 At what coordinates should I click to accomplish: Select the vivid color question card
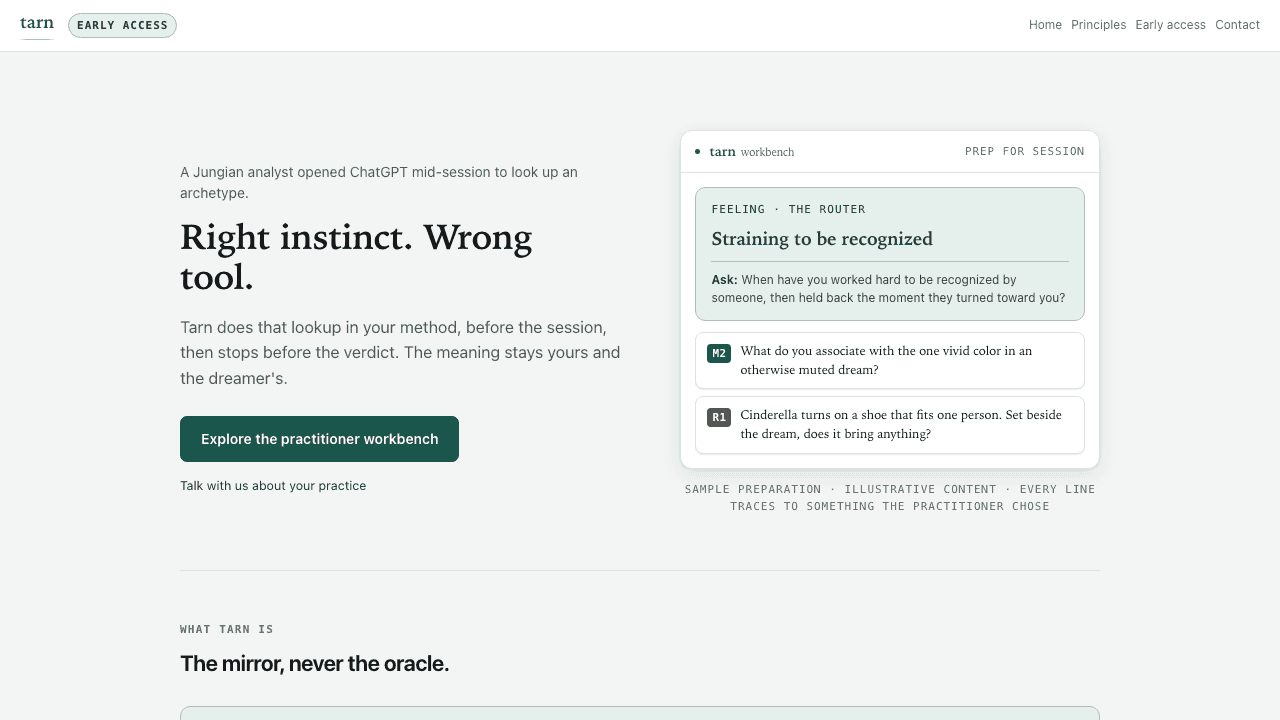pos(890,360)
